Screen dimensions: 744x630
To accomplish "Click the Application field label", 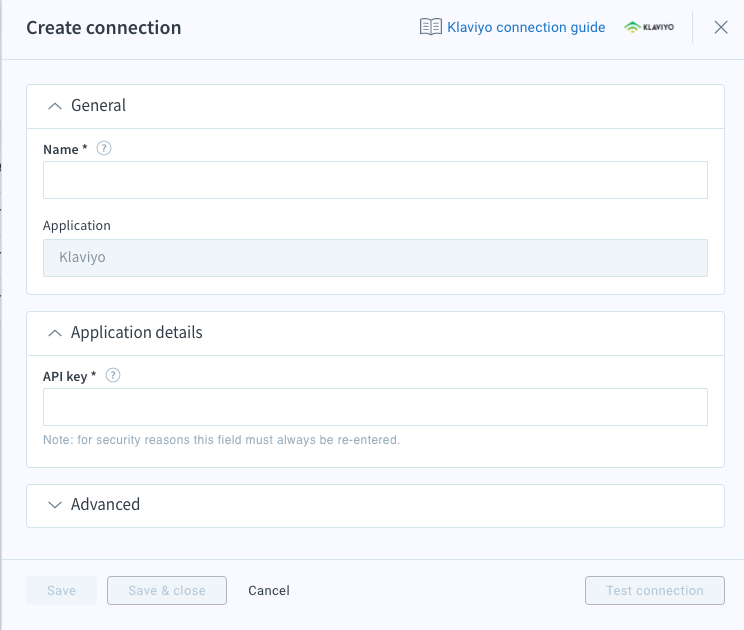I will pyautogui.click(x=76, y=225).
